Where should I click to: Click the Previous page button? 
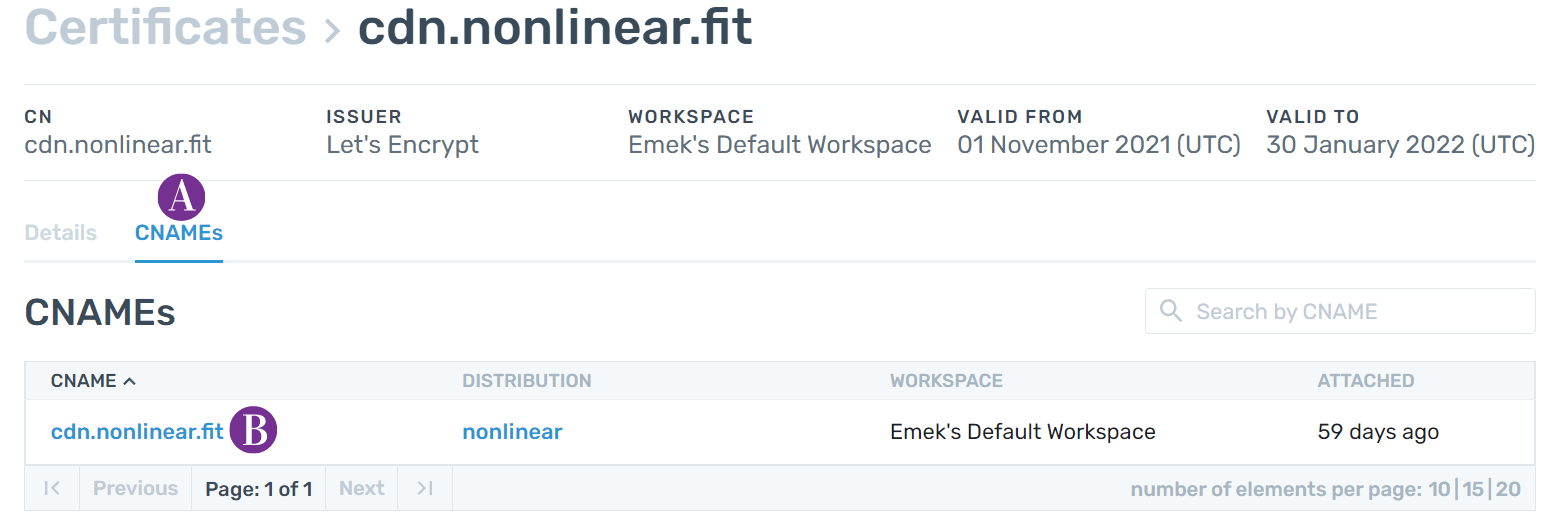pyautogui.click(x=135, y=488)
